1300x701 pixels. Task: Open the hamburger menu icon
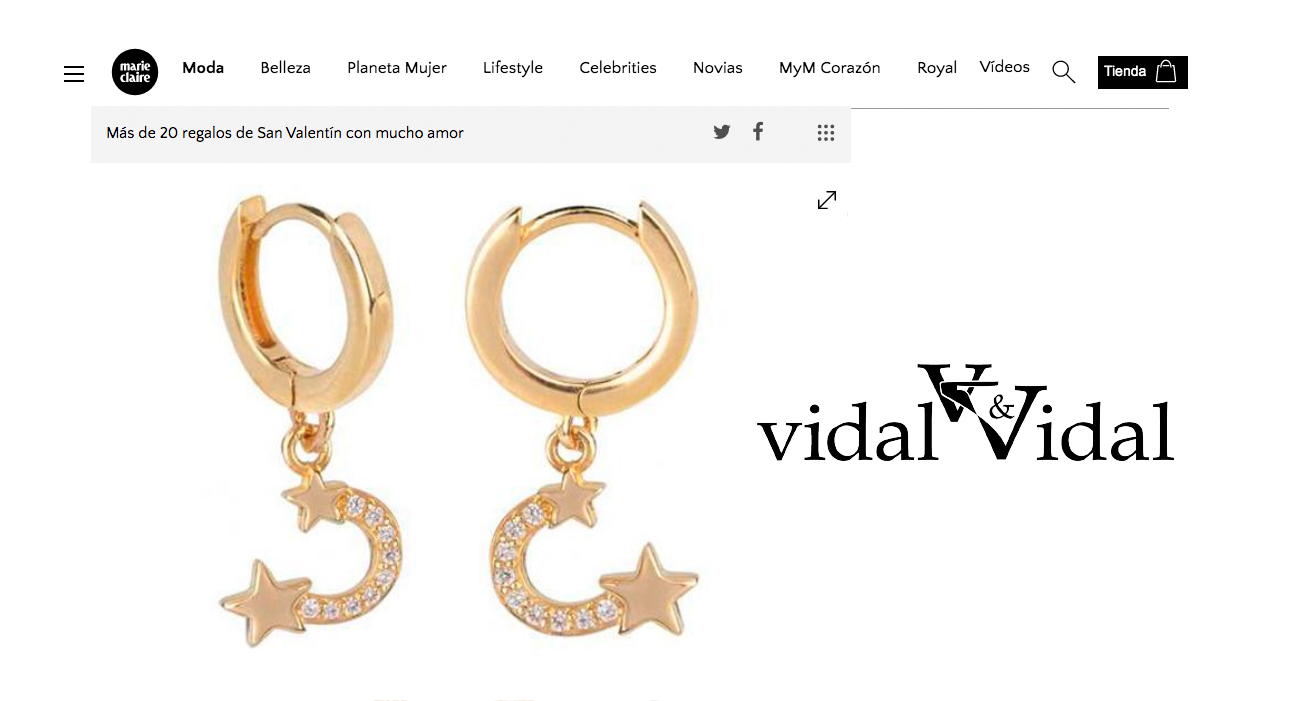tap(74, 74)
